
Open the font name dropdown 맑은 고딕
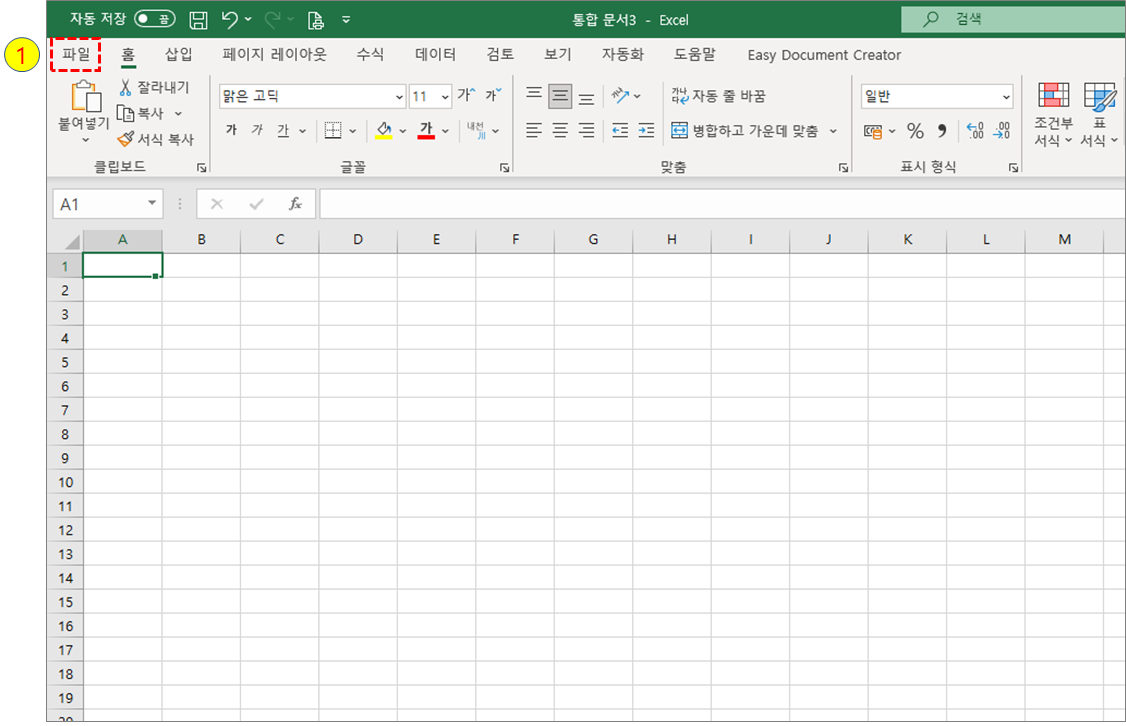coord(399,96)
